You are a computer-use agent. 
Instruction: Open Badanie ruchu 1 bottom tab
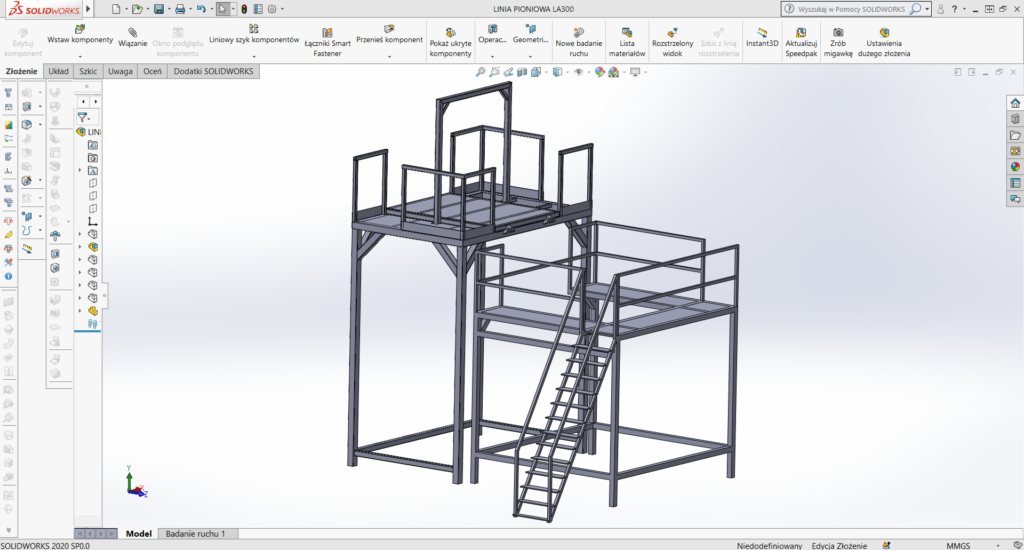[x=195, y=534]
